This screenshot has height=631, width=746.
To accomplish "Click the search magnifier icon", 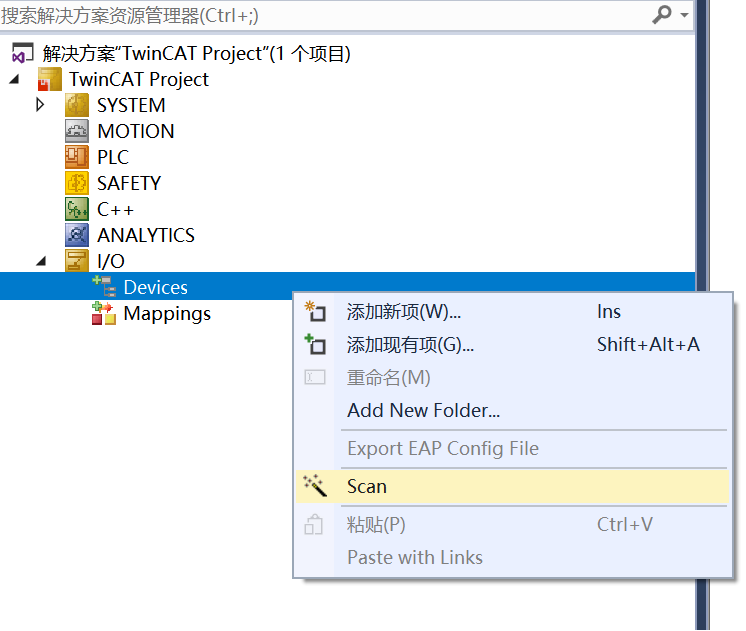I will (661, 14).
